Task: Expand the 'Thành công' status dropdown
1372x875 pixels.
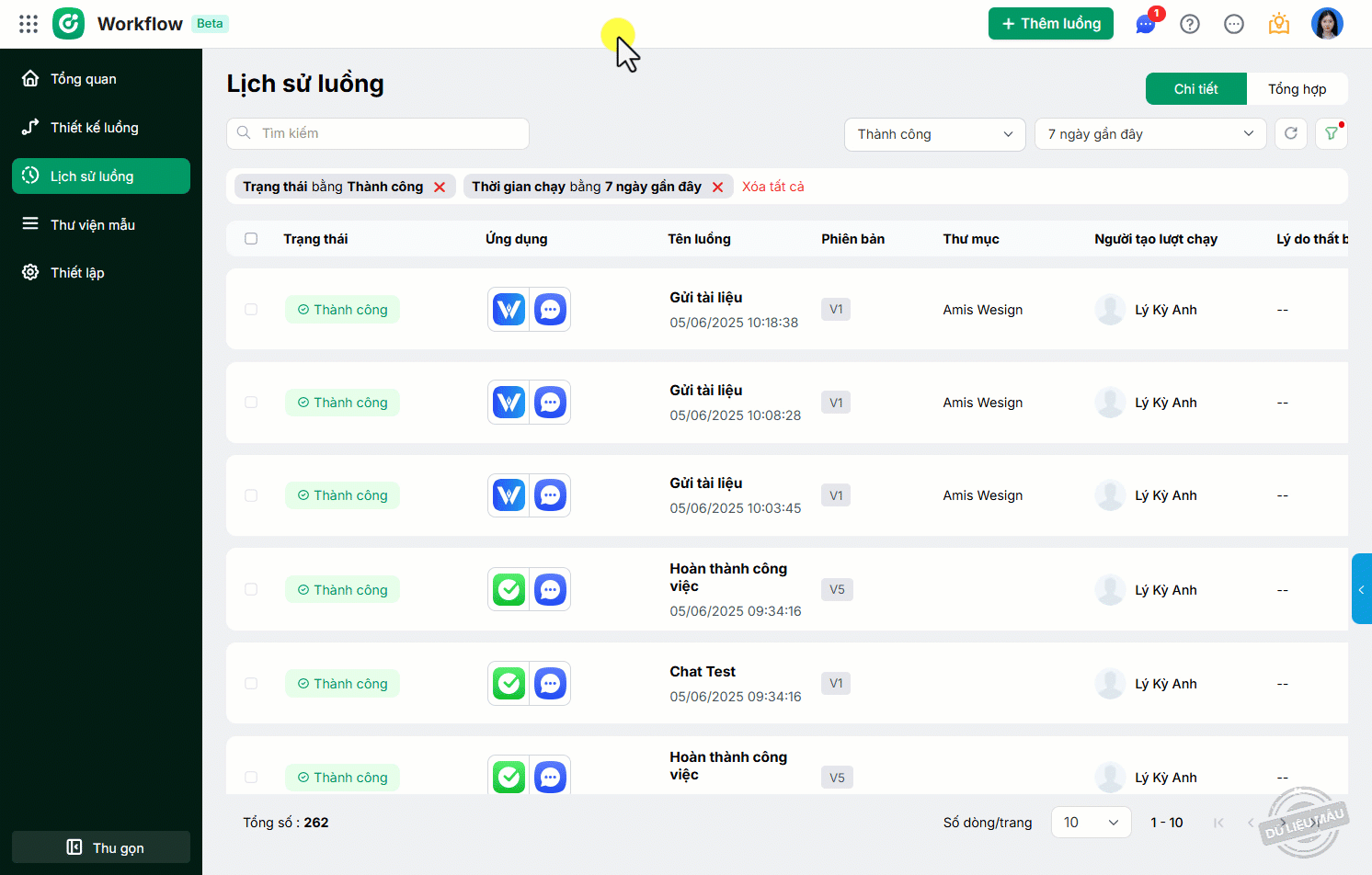Action: tap(934, 134)
